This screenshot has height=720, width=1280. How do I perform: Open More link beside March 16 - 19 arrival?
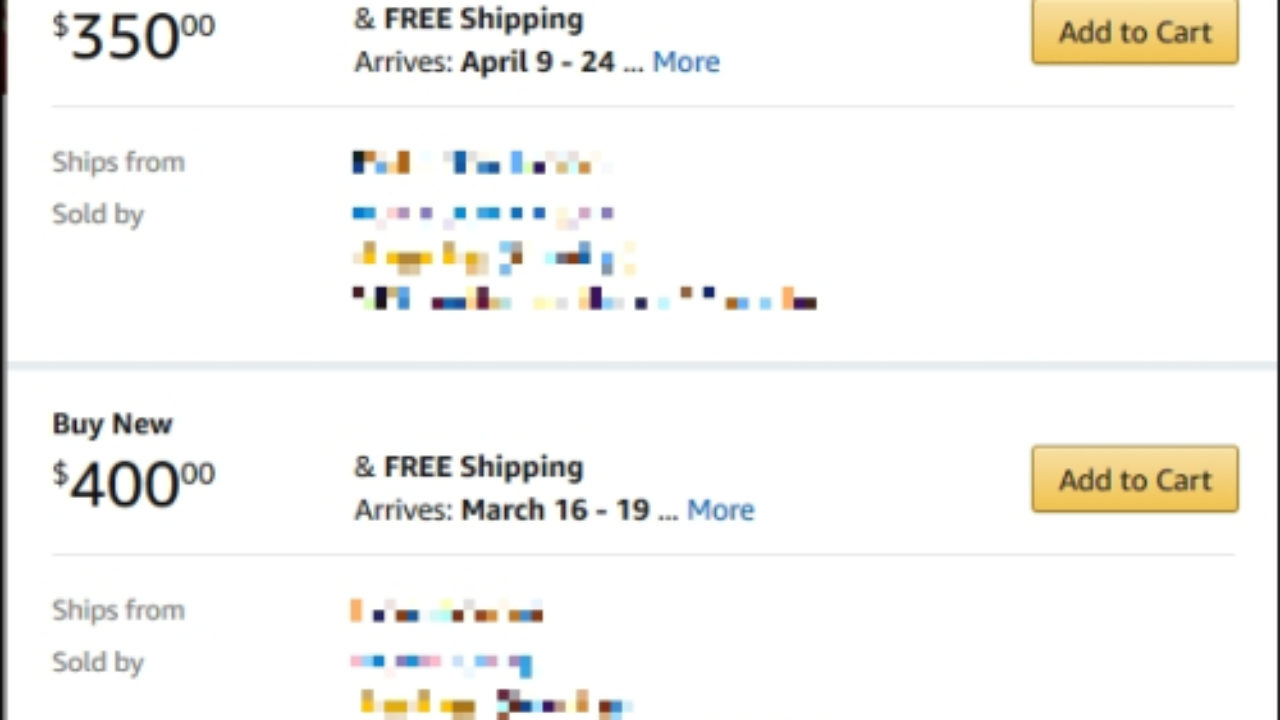point(720,510)
